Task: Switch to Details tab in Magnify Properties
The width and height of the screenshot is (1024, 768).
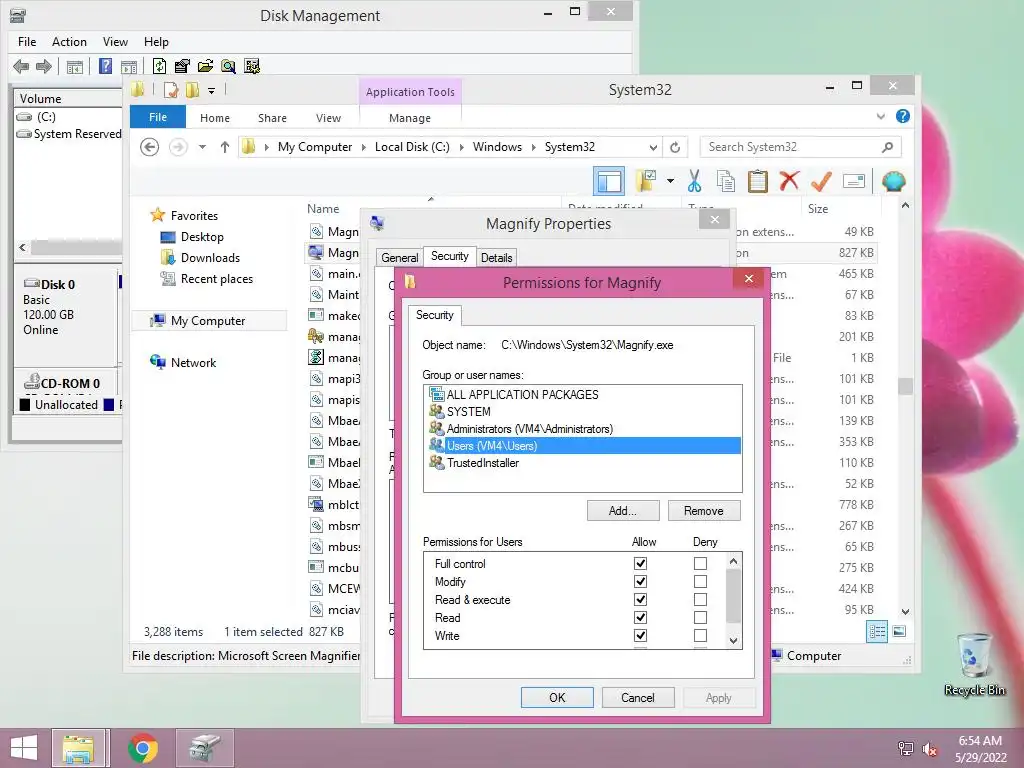Action: pos(496,257)
